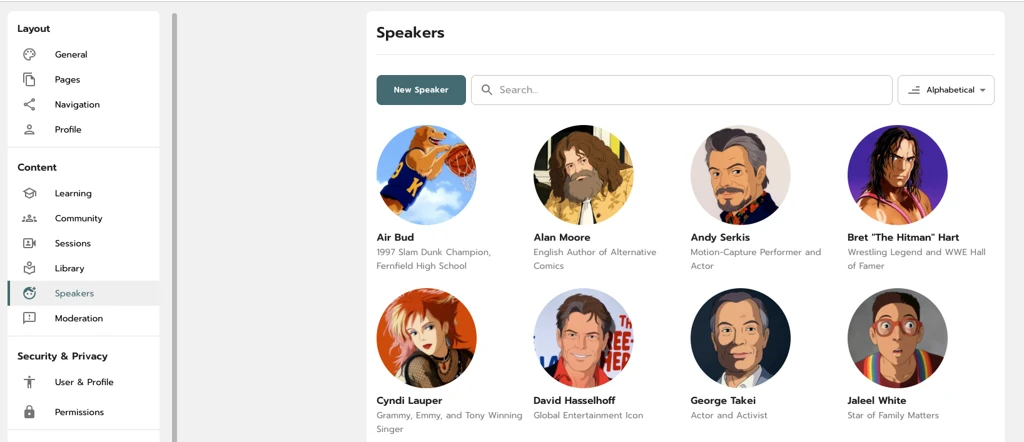
Task: Click the Jaleel White name link
Action: coord(877,400)
